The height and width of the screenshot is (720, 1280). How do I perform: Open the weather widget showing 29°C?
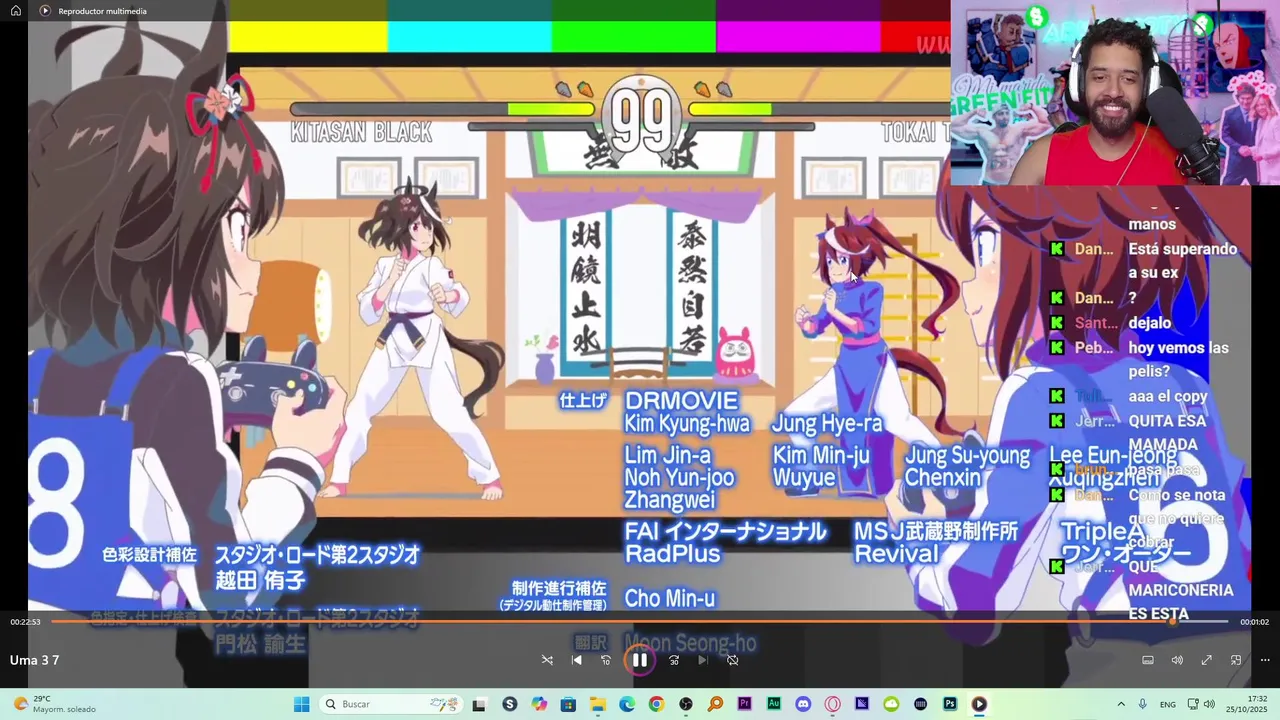pos(55,704)
